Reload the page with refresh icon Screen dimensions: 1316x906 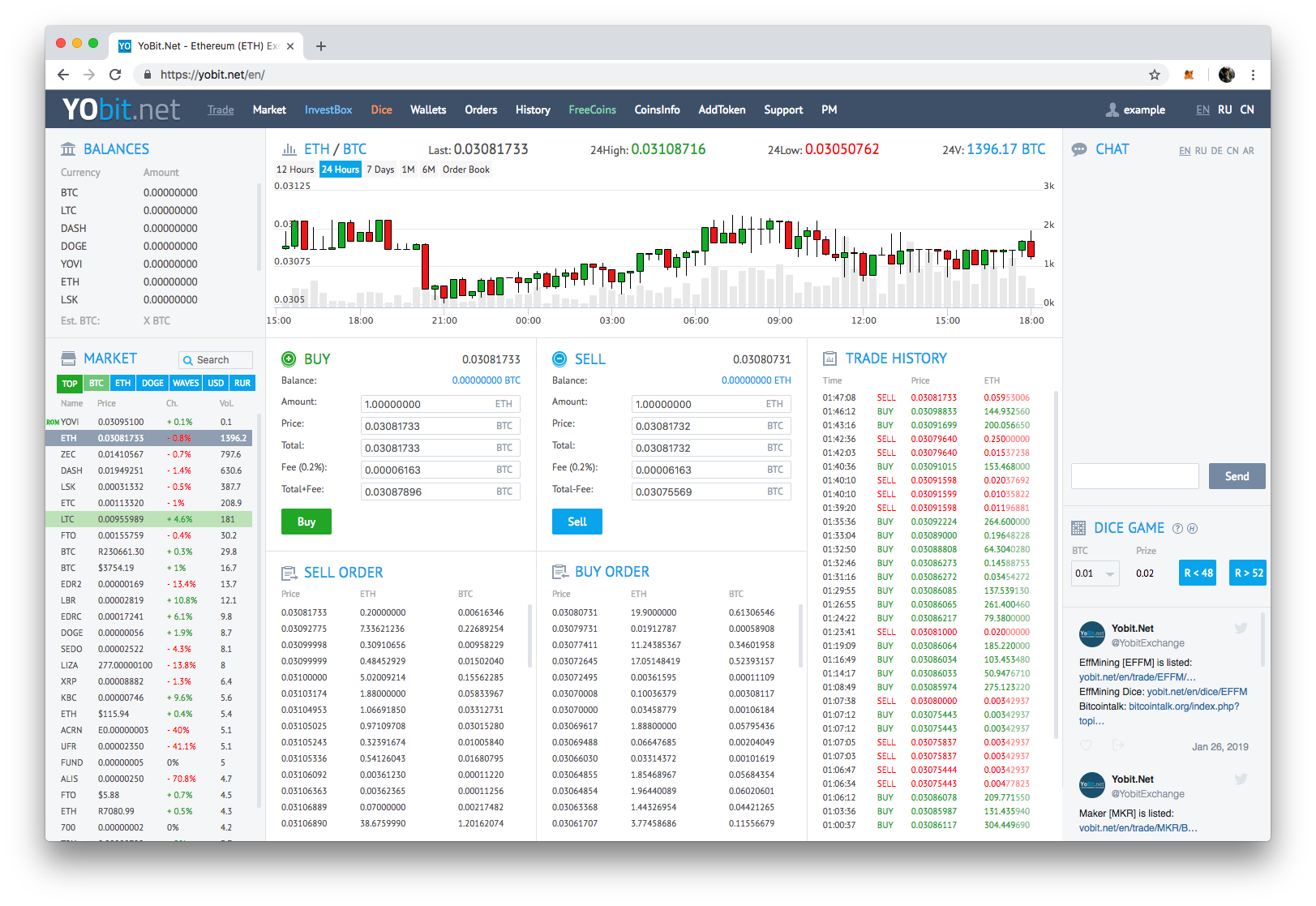click(115, 75)
